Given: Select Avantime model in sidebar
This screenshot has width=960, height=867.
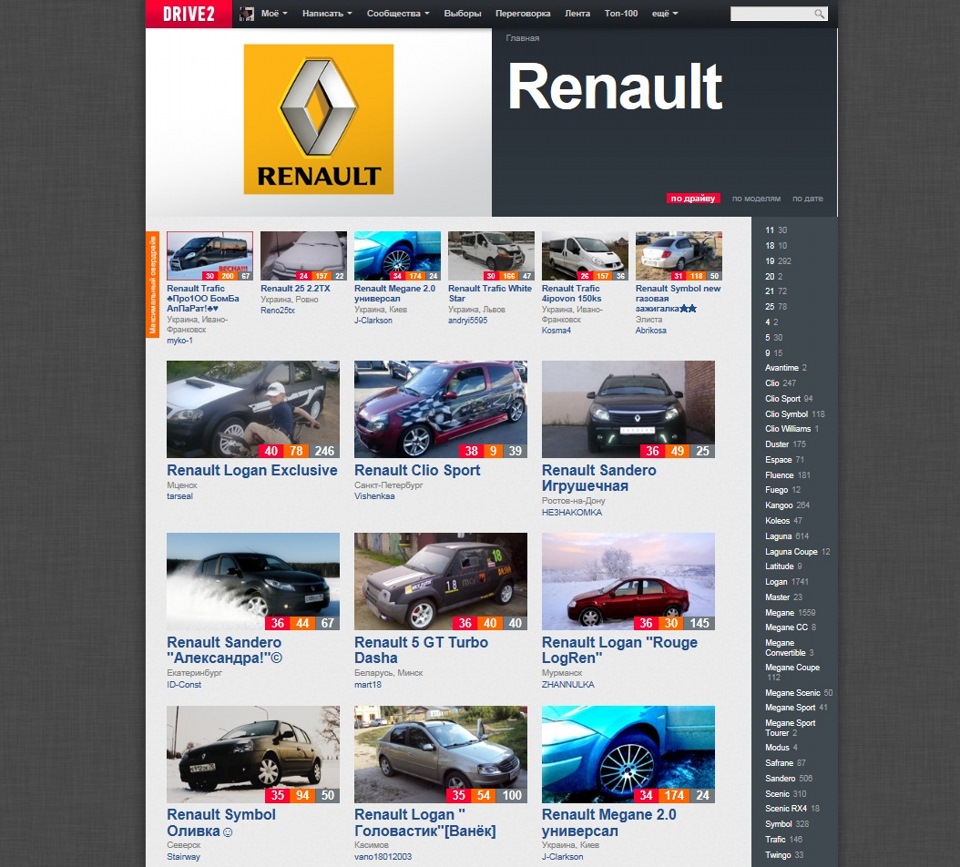Looking at the screenshot, I should point(782,368).
